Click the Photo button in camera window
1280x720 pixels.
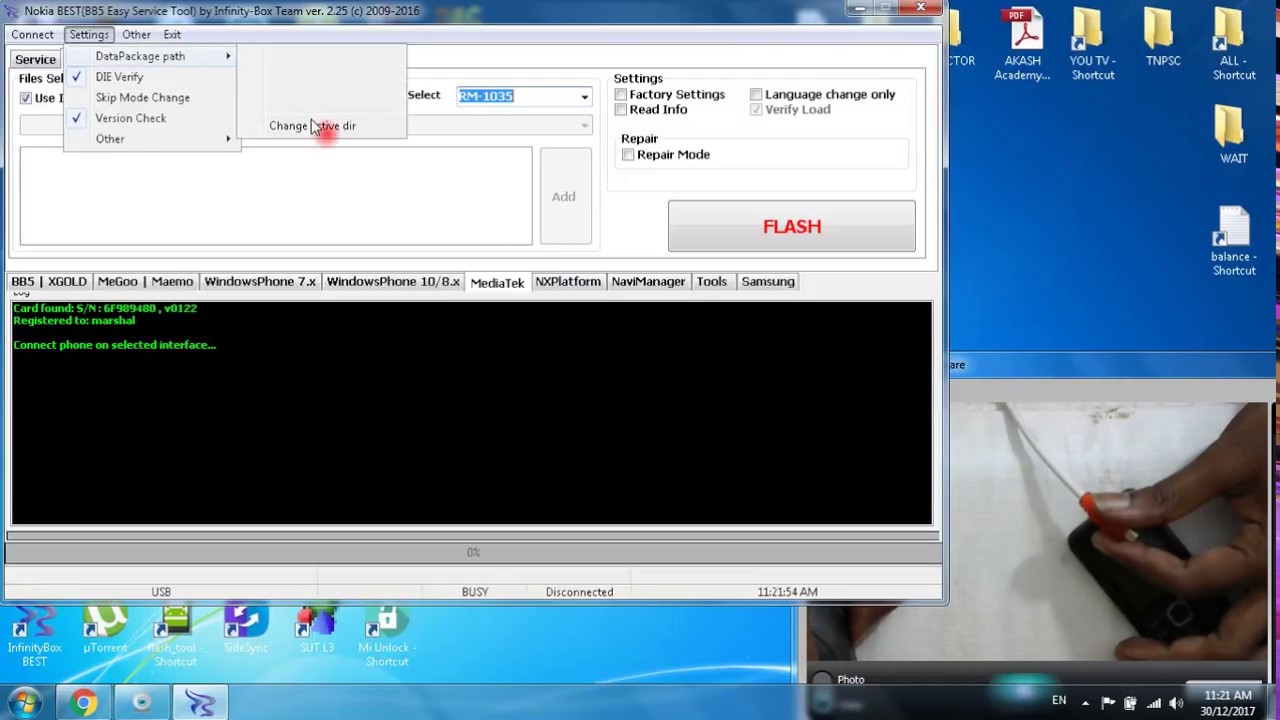(x=838, y=680)
